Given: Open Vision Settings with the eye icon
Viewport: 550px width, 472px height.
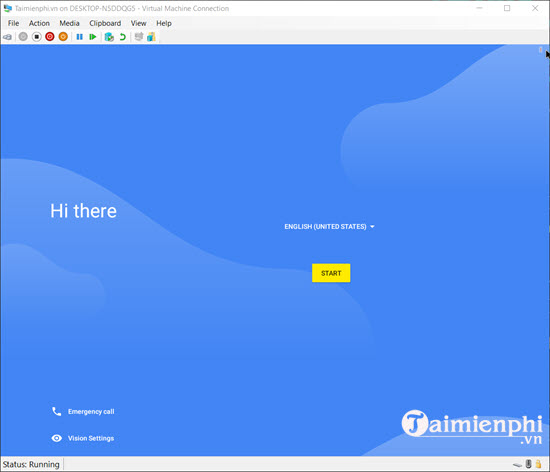Looking at the screenshot, I should coord(56,438).
